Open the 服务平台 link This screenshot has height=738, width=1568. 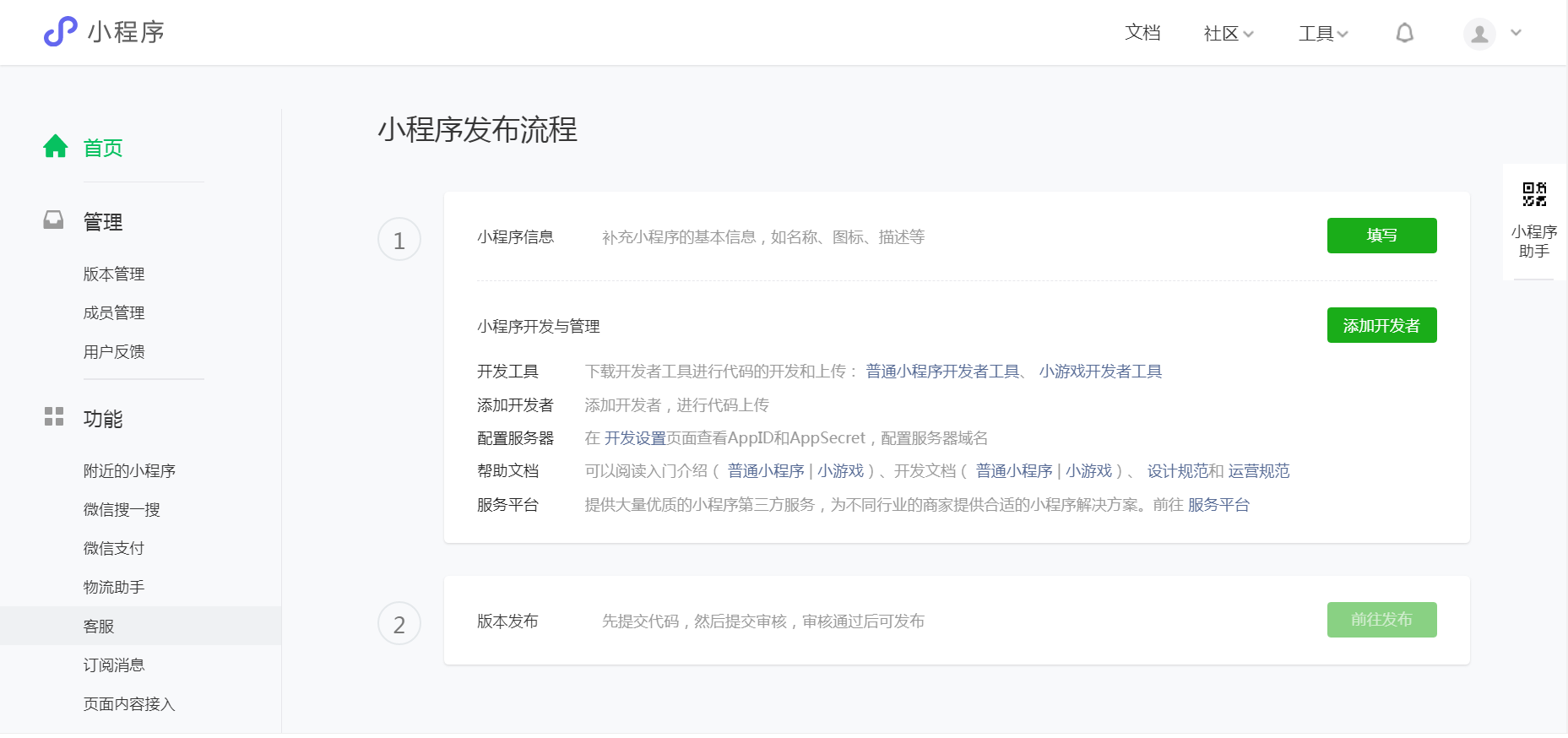coord(1218,505)
